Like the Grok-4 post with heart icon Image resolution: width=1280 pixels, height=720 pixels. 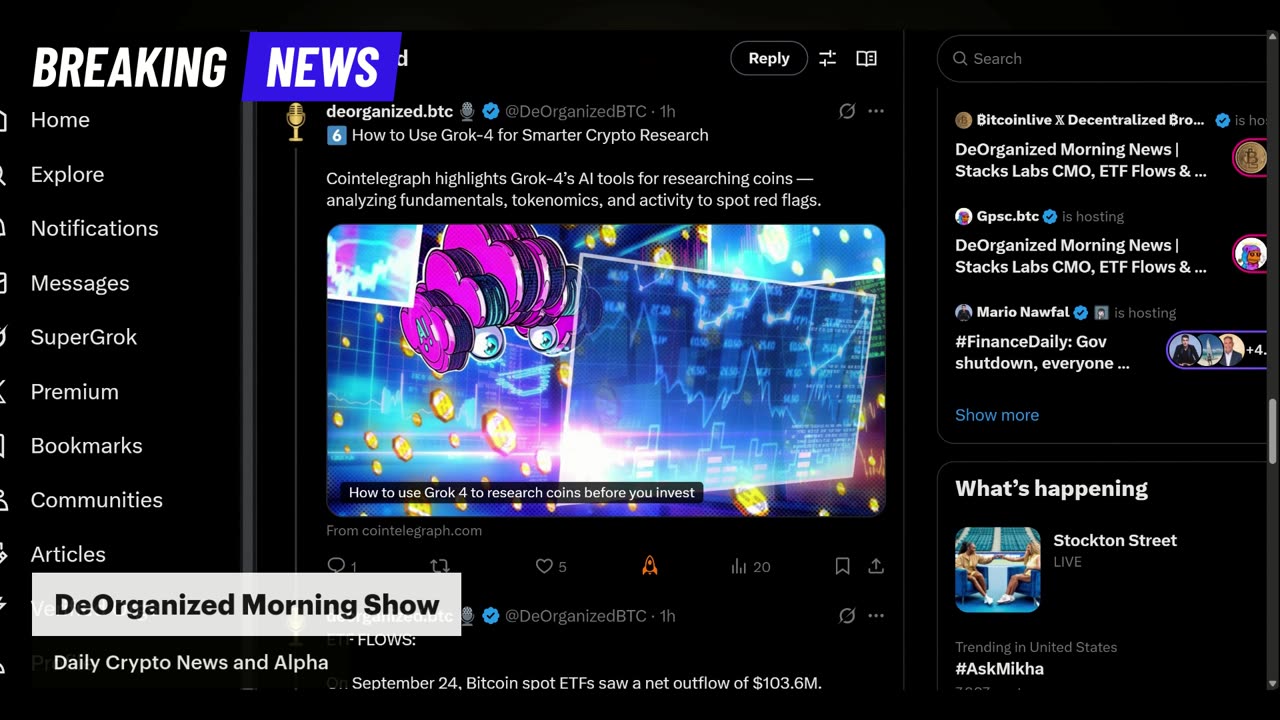[x=544, y=566]
